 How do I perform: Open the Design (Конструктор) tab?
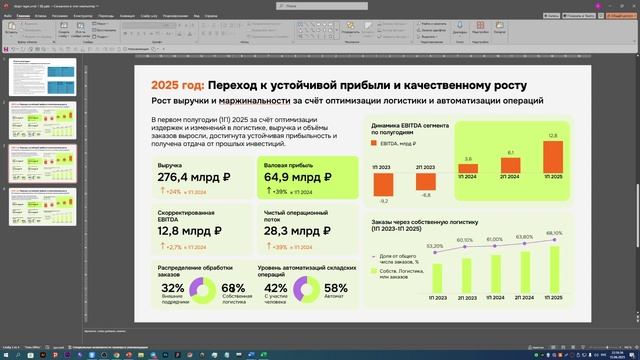click(83, 16)
